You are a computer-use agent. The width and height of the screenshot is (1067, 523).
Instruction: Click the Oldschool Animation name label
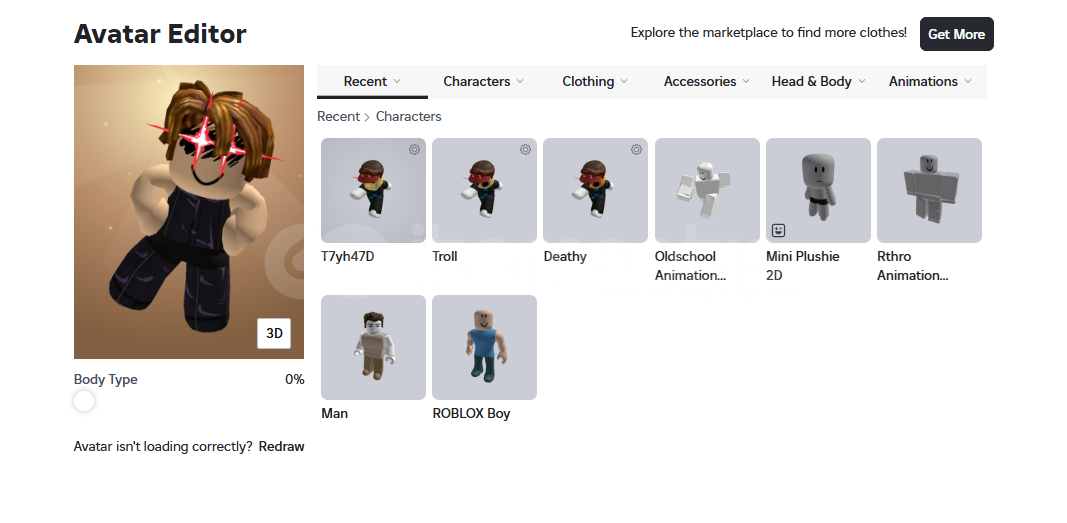coord(691,266)
